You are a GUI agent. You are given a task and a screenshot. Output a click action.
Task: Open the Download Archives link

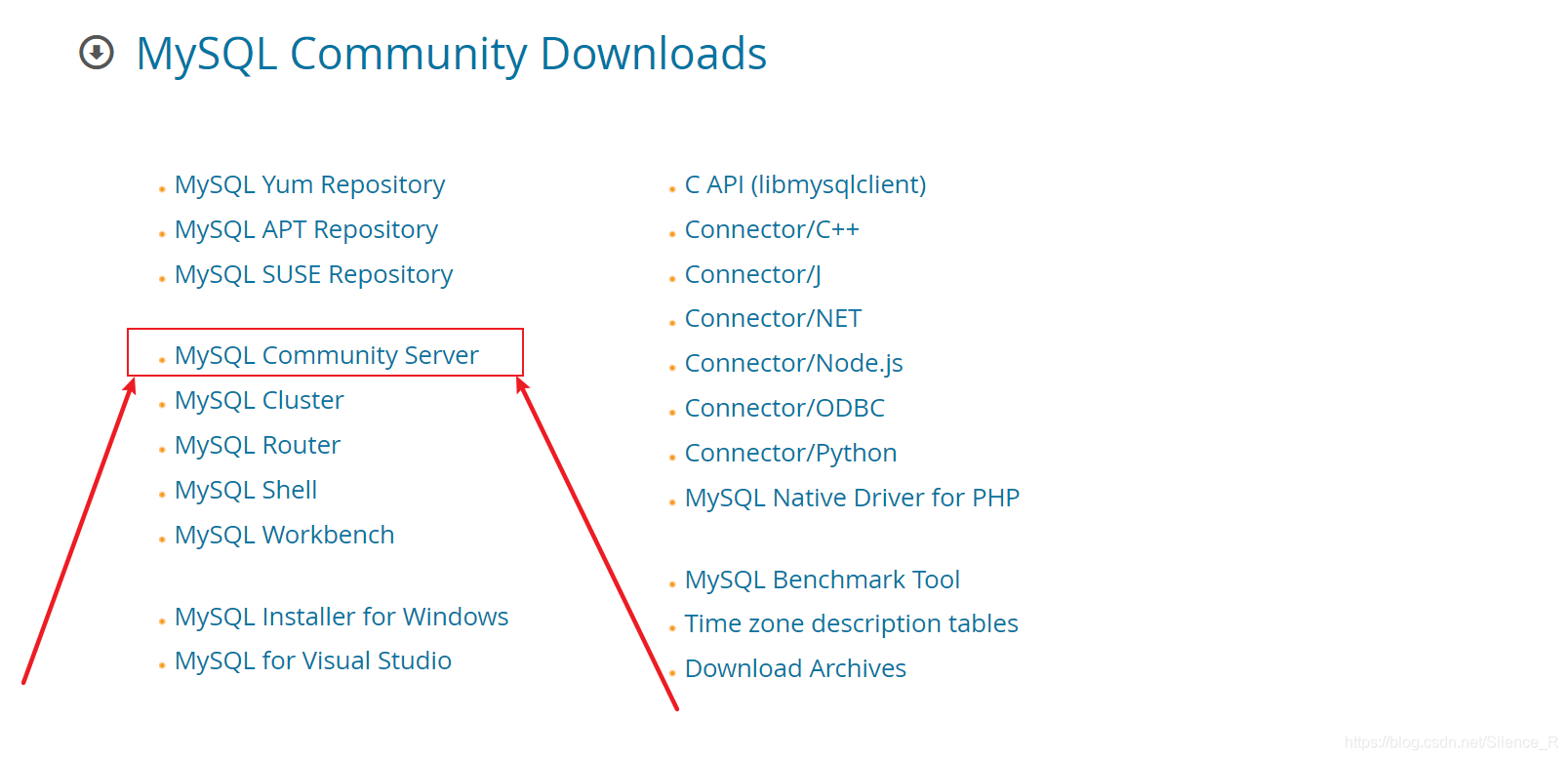tap(795, 669)
